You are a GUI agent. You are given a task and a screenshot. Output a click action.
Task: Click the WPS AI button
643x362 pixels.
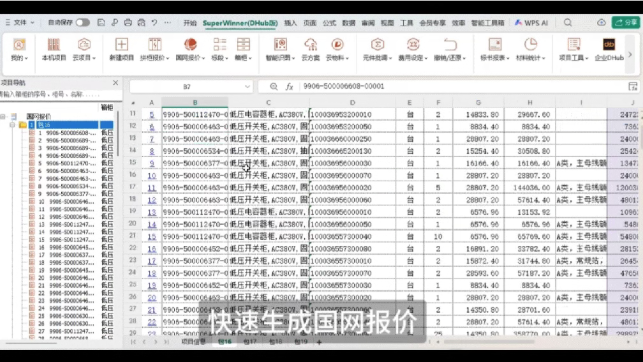tap(531, 23)
